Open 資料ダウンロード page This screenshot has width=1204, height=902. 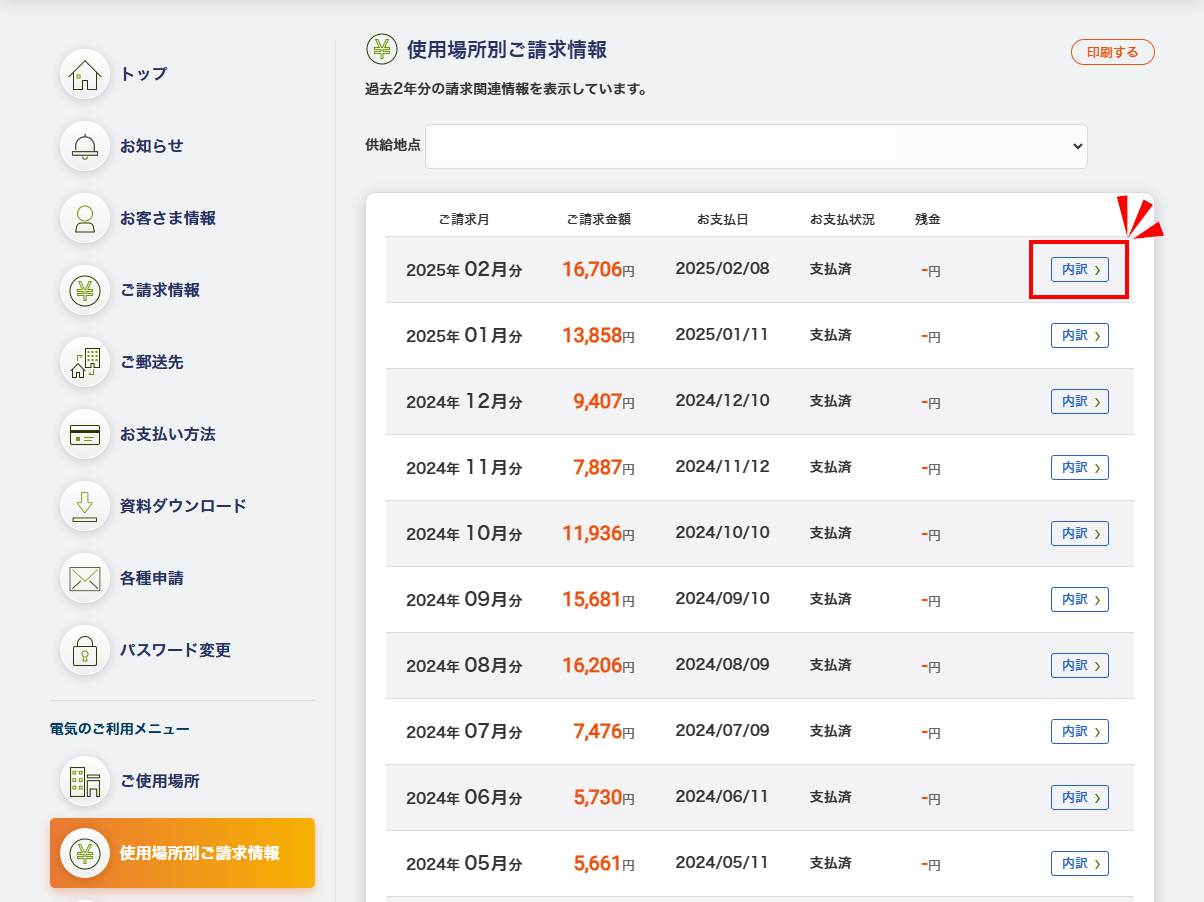pyautogui.click(x=183, y=506)
